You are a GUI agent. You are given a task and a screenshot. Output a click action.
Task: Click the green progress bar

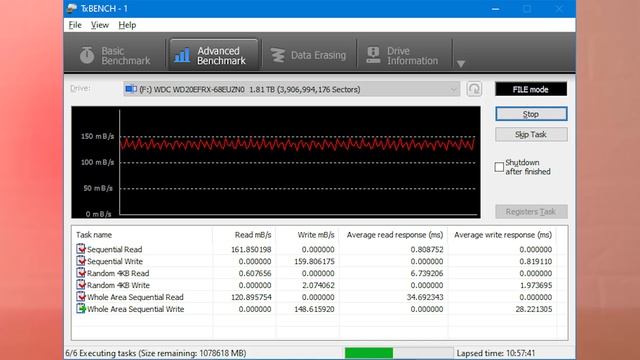pyautogui.click(x=369, y=353)
